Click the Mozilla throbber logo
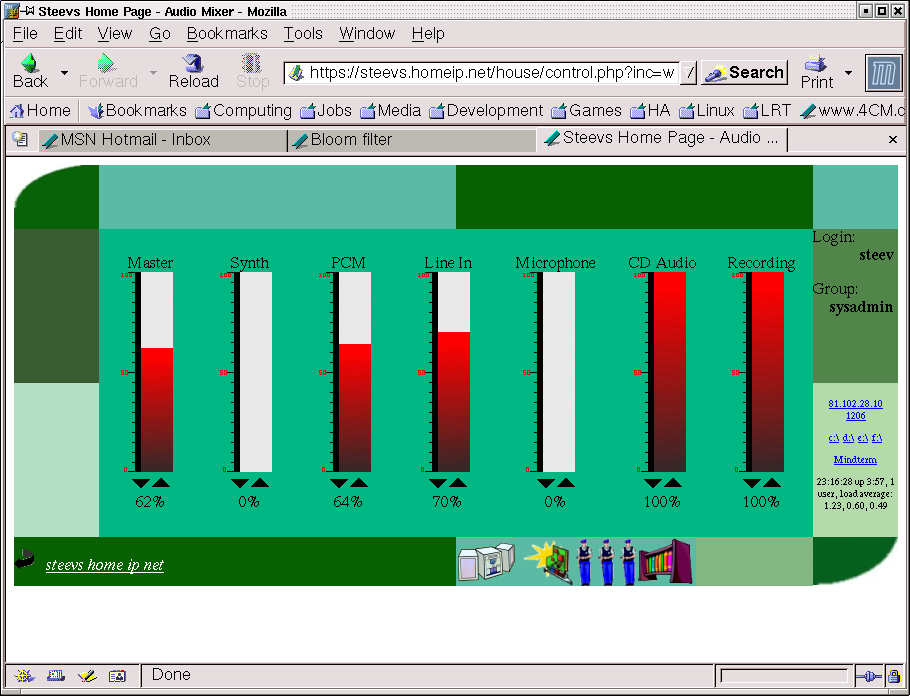Image resolution: width=910 pixels, height=696 pixels. pos(883,73)
